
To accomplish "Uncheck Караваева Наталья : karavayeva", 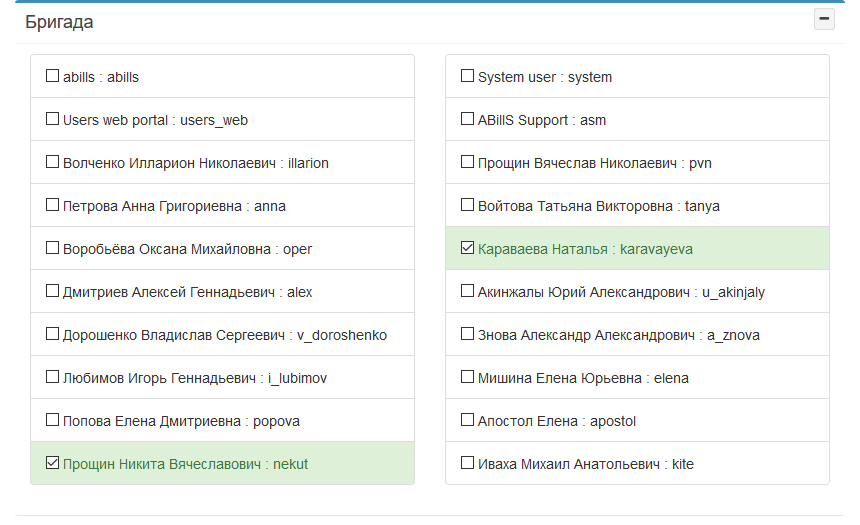I will pyautogui.click(x=467, y=248).
